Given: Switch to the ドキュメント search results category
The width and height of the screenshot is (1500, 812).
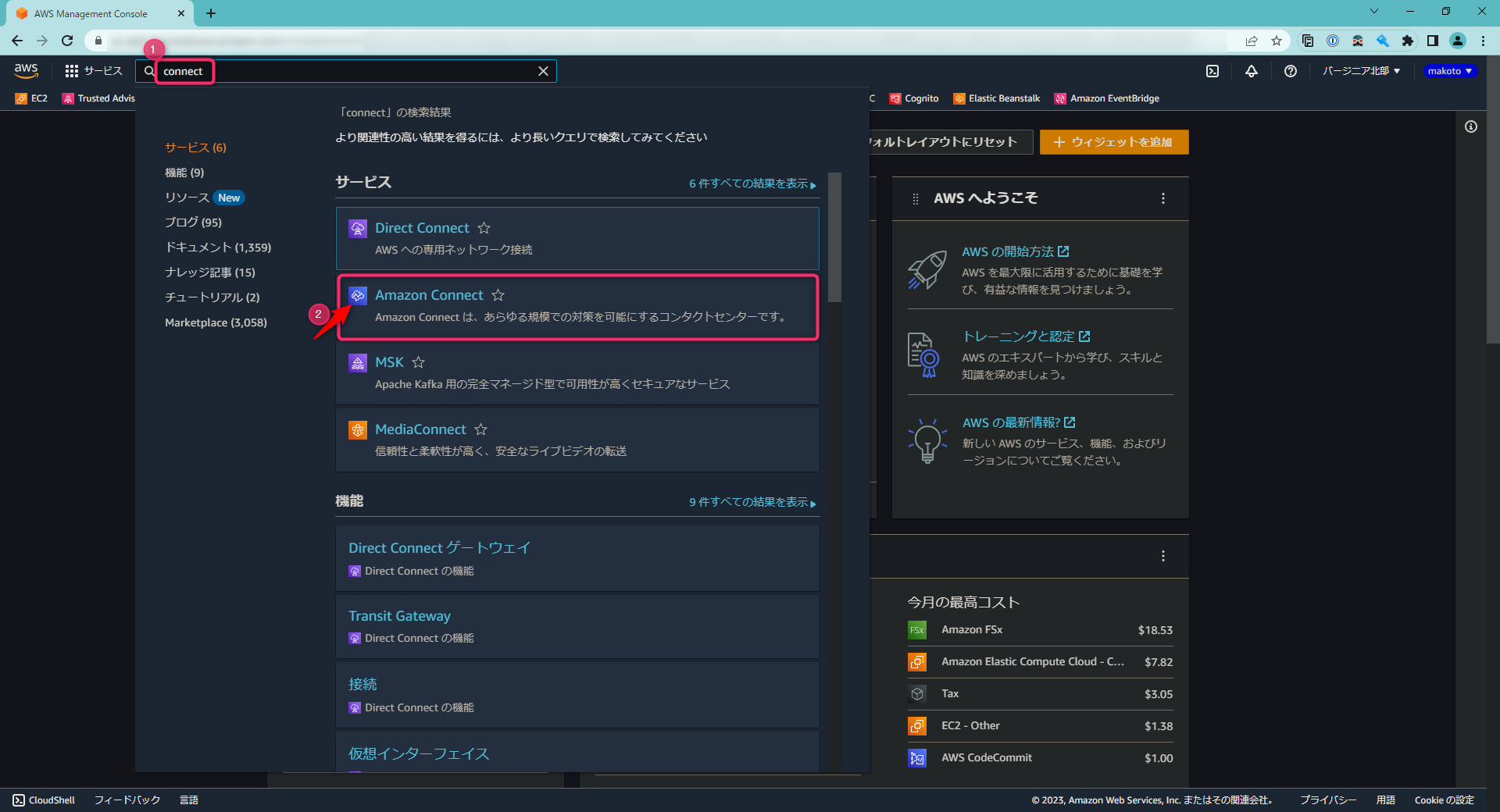Looking at the screenshot, I should (218, 247).
